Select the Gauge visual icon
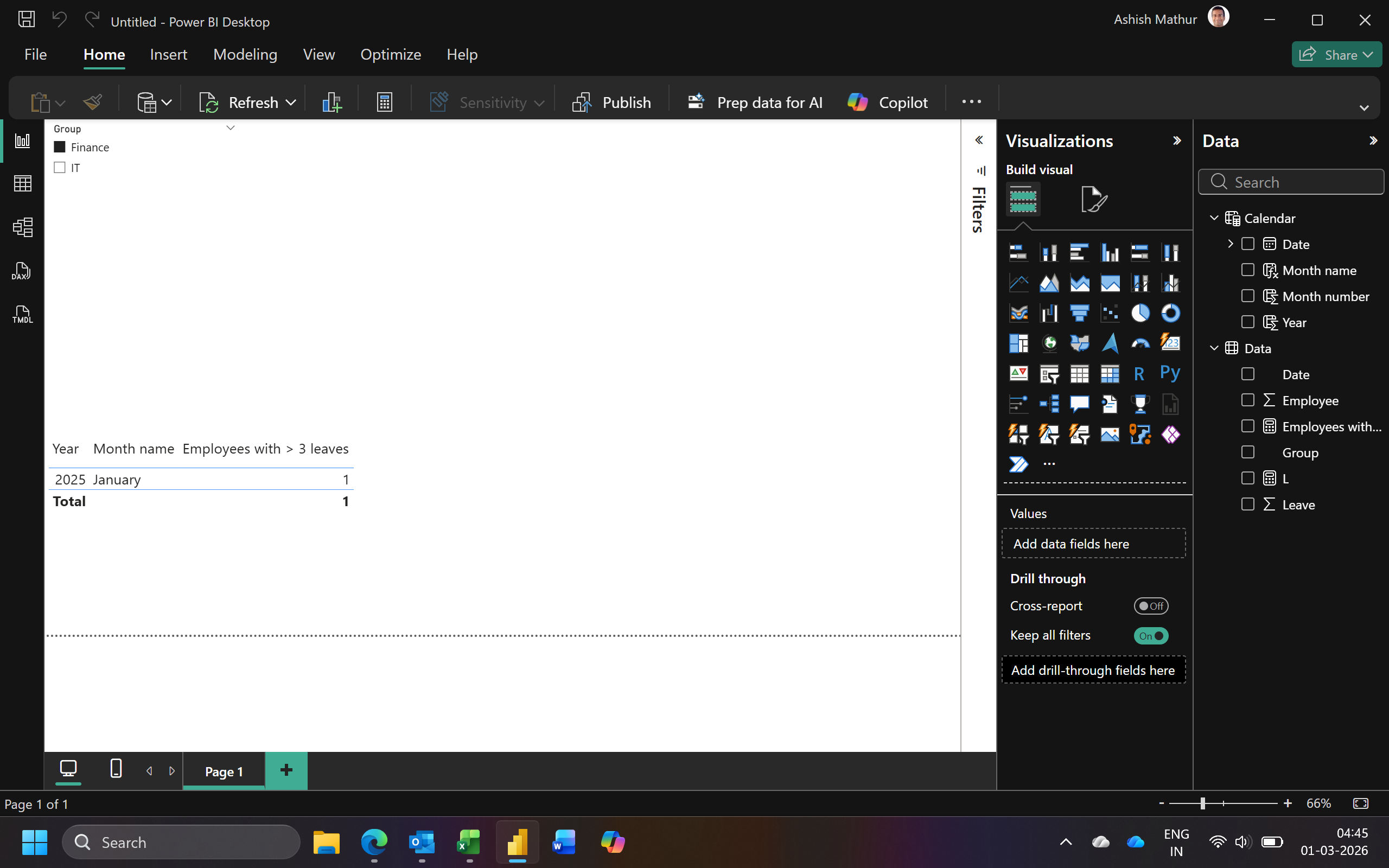 tap(1140, 343)
